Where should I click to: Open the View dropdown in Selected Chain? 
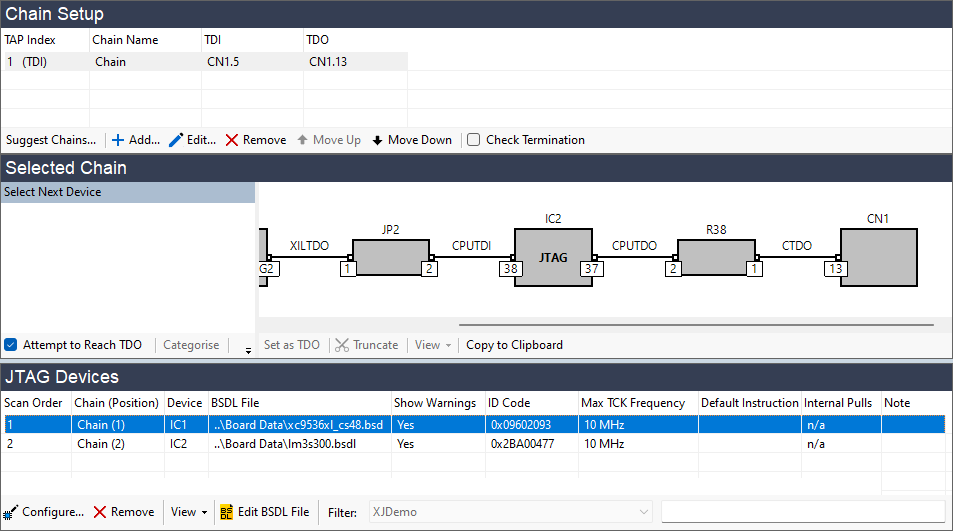coord(432,345)
